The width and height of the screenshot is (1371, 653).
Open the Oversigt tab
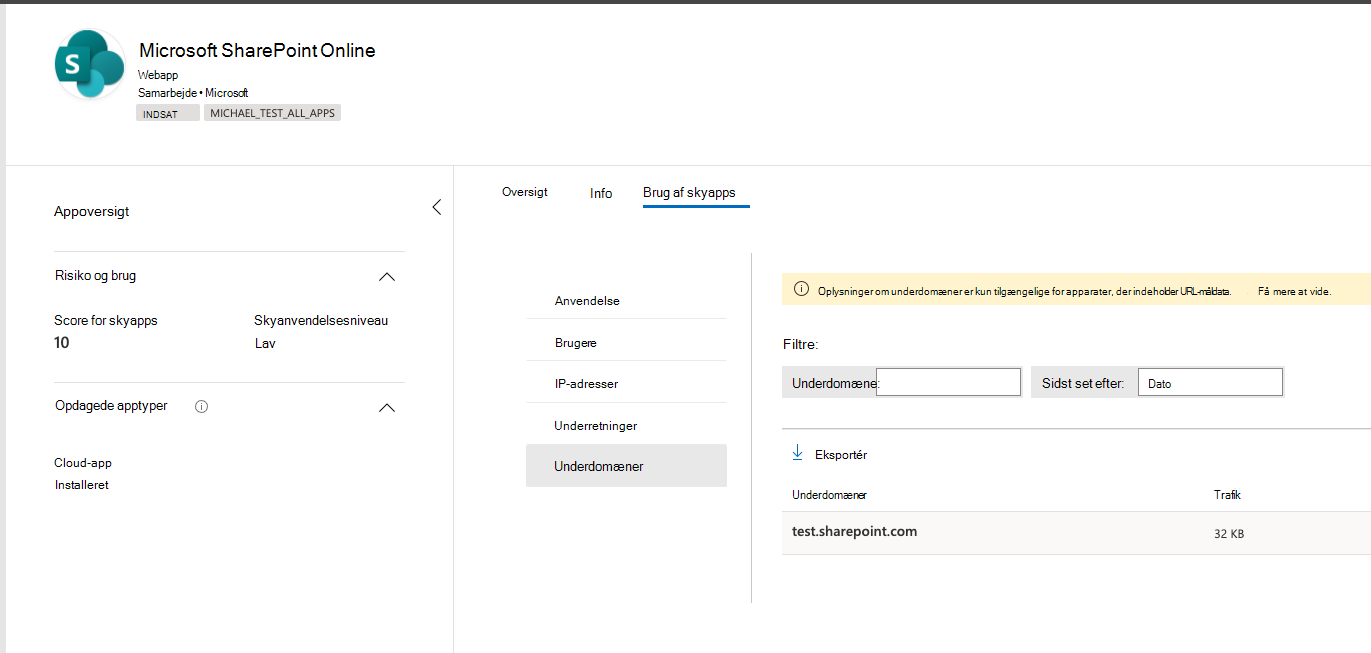click(524, 192)
